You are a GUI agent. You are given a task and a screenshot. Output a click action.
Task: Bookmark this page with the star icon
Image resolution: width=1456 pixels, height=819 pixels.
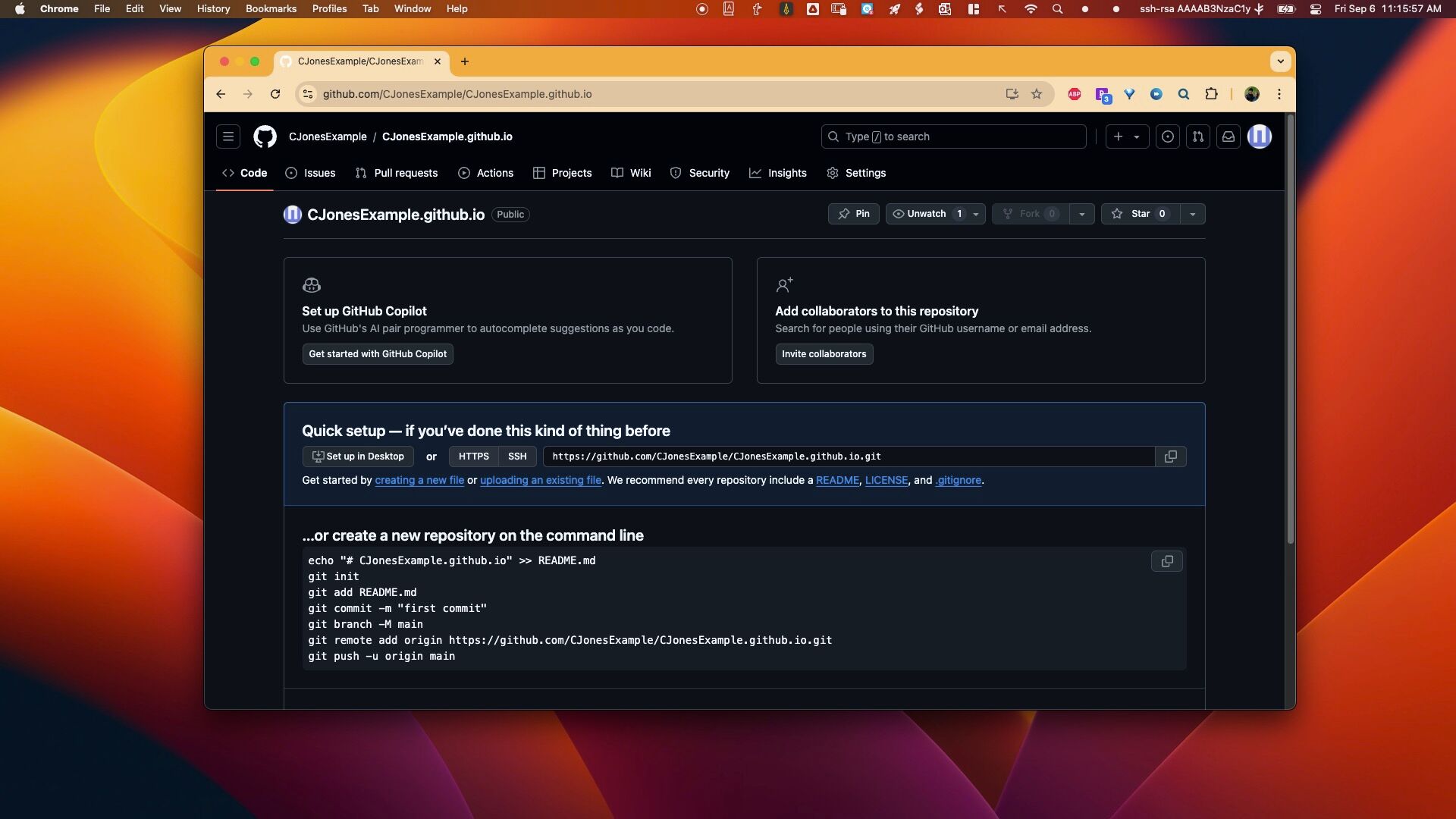coord(1037,94)
